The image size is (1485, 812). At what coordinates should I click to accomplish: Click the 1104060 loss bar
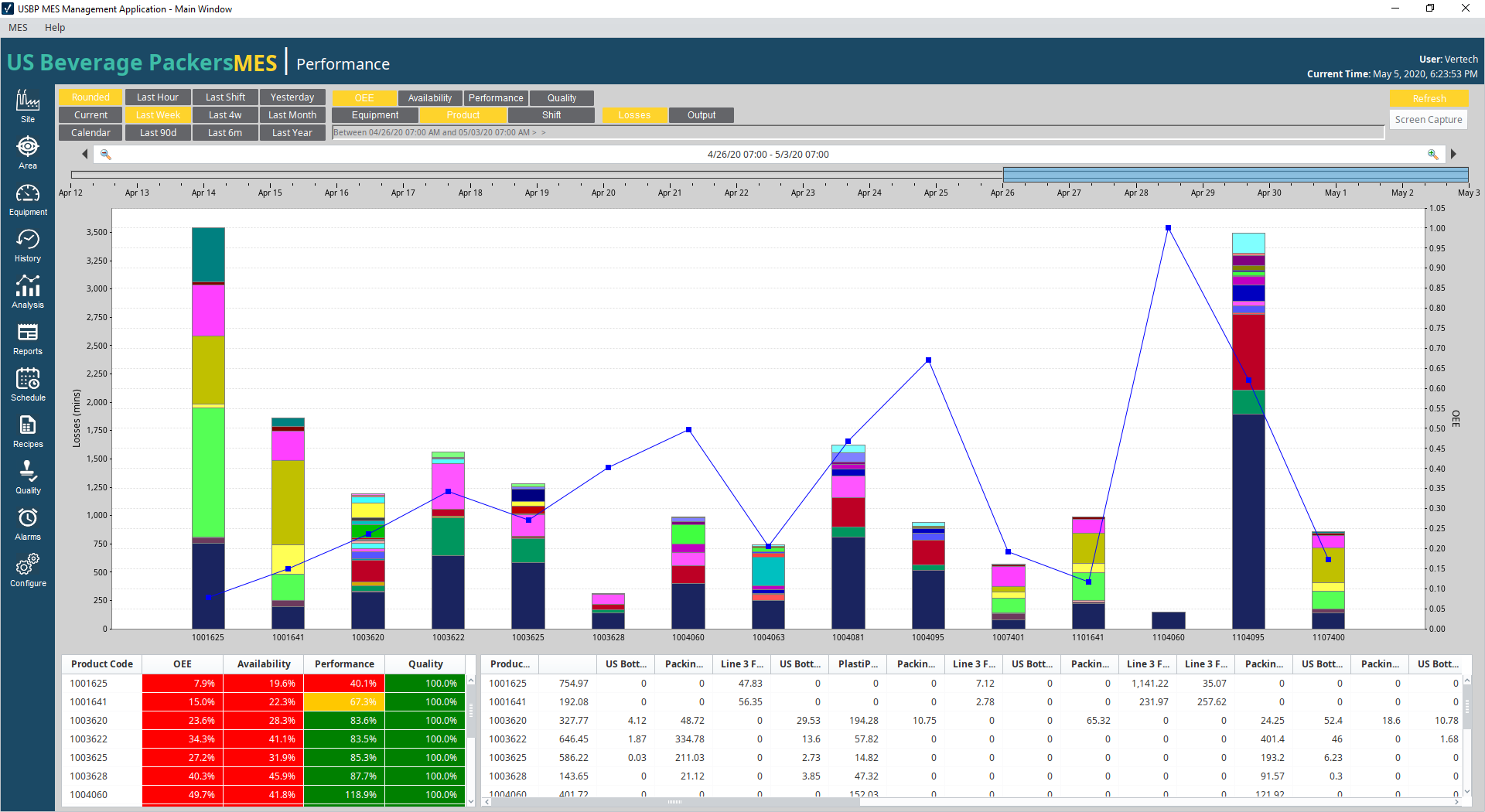1168,620
